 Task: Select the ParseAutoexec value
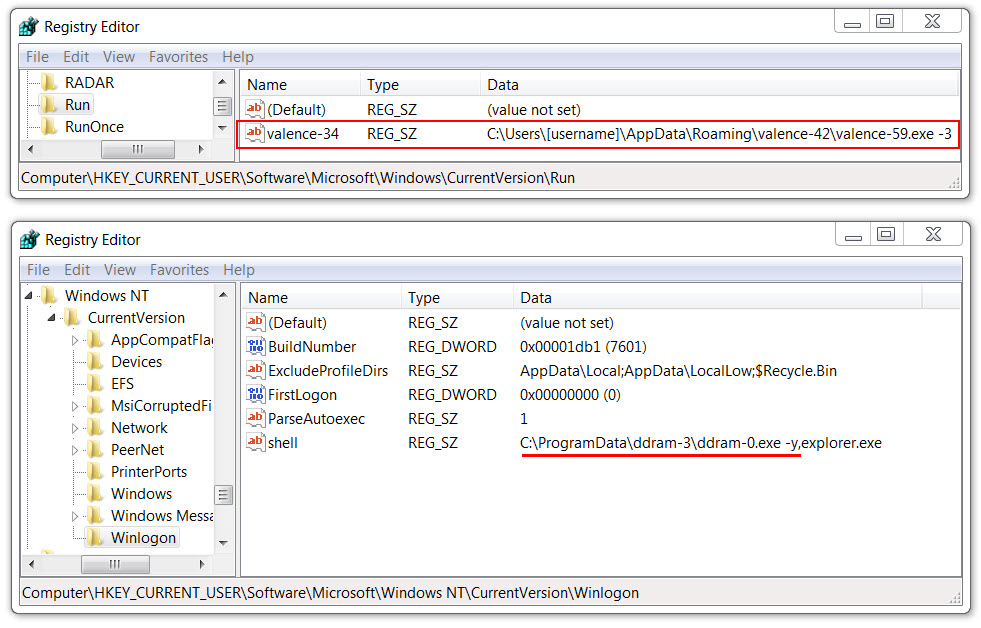[x=317, y=418]
